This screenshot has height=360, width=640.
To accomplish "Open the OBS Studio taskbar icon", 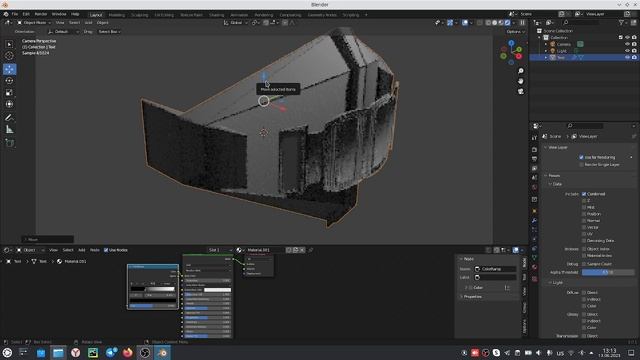I will [144, 353].
